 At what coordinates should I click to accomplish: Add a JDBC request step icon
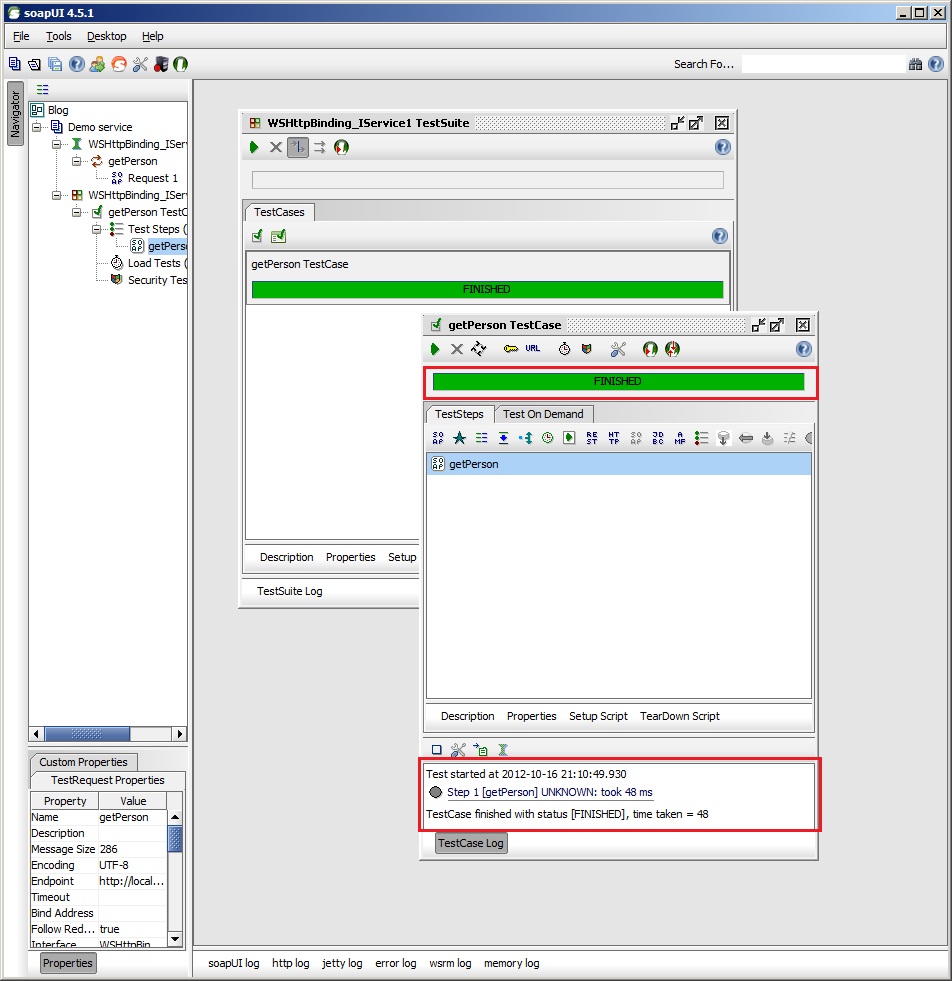tap(658, 438)
